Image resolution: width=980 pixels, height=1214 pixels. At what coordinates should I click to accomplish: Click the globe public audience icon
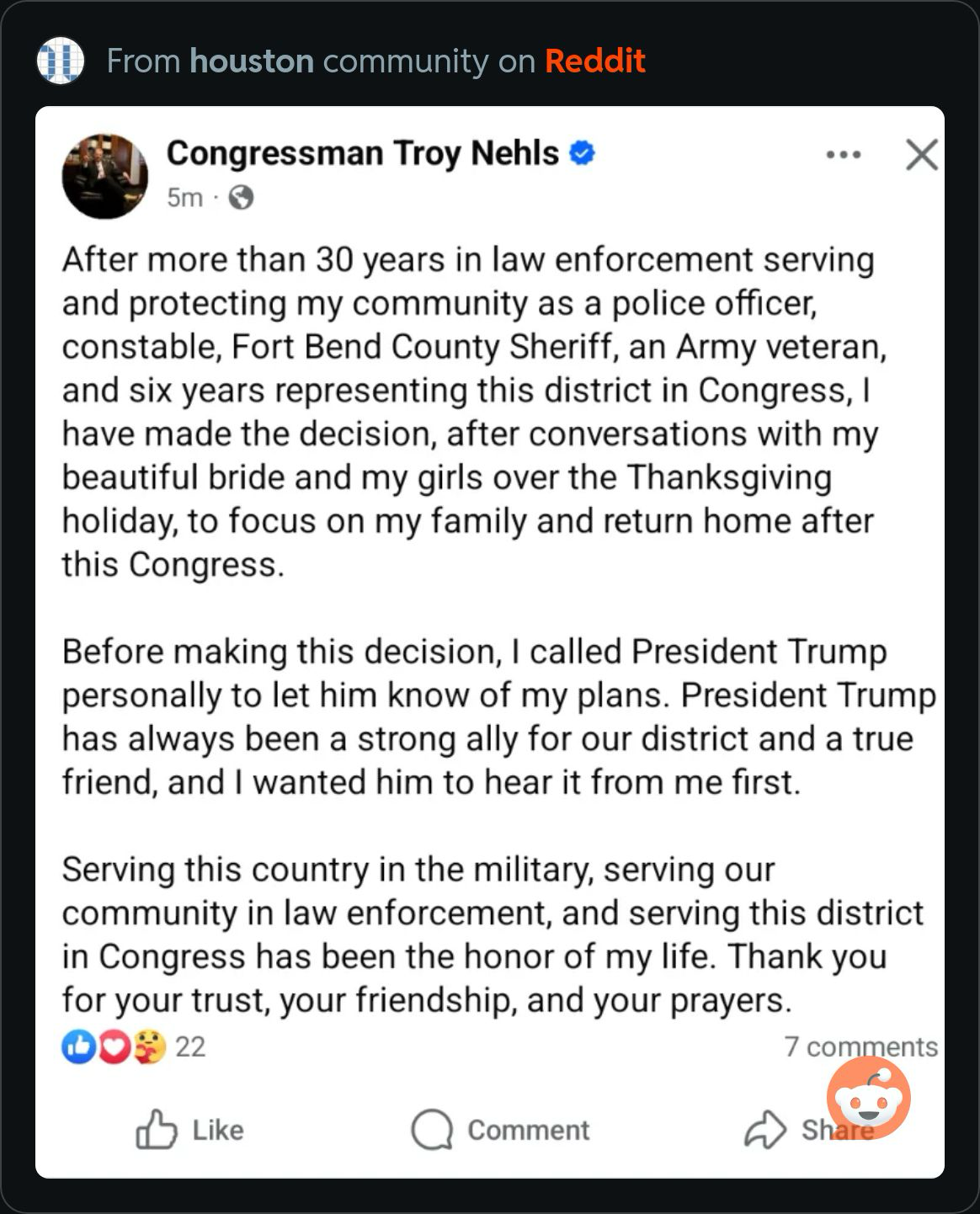coord(241,198)
